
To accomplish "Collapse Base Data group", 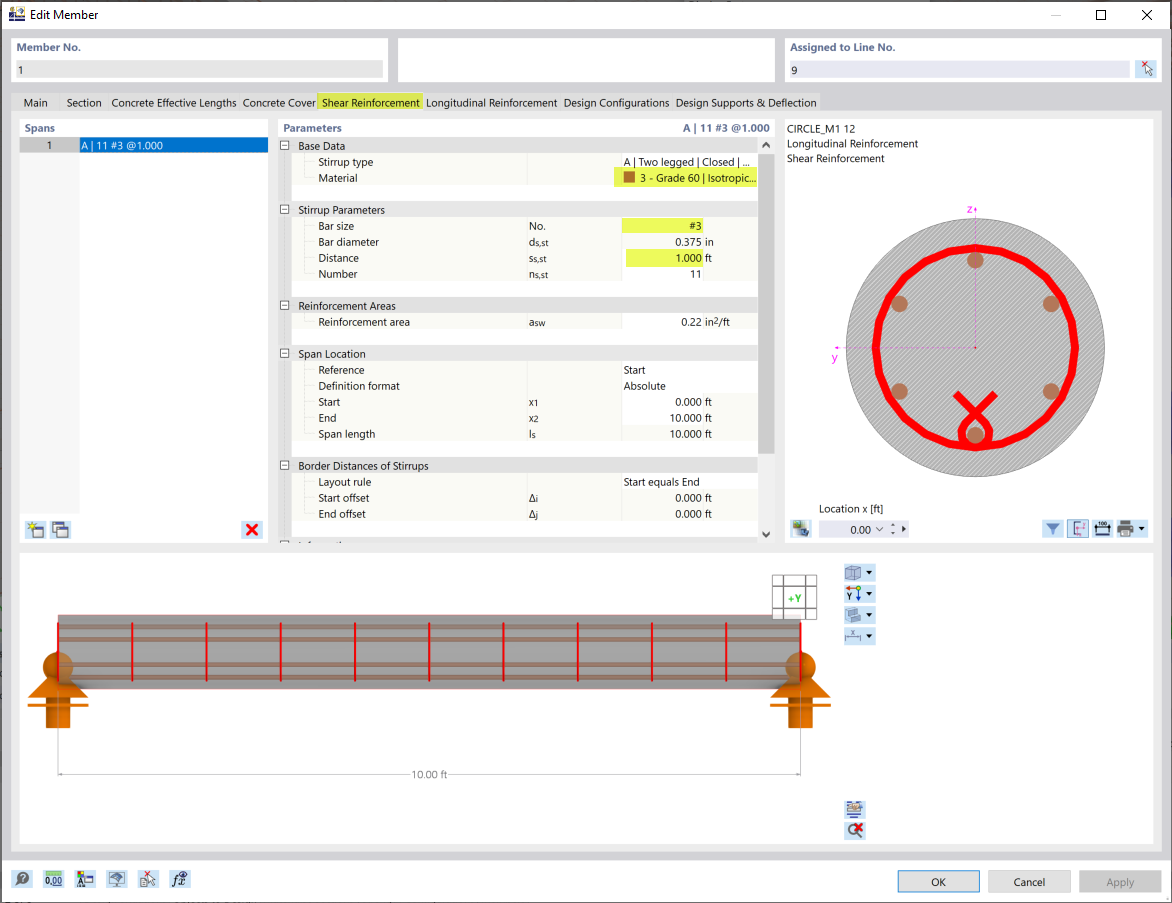I will coord(285,146).
